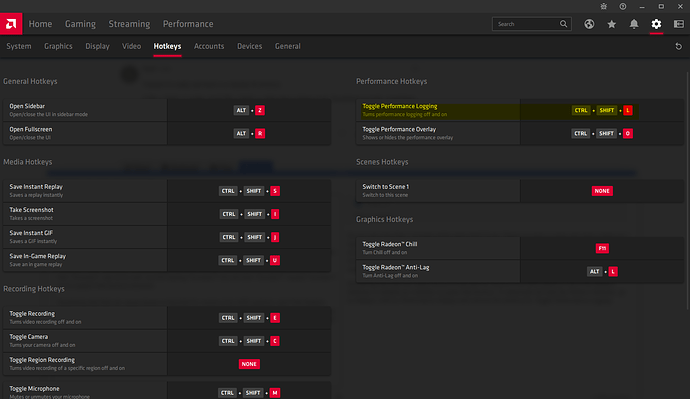Click the Recording Hotkeys section heading
690x399 pixels.
pyautogui.click(x=34, y=289)
